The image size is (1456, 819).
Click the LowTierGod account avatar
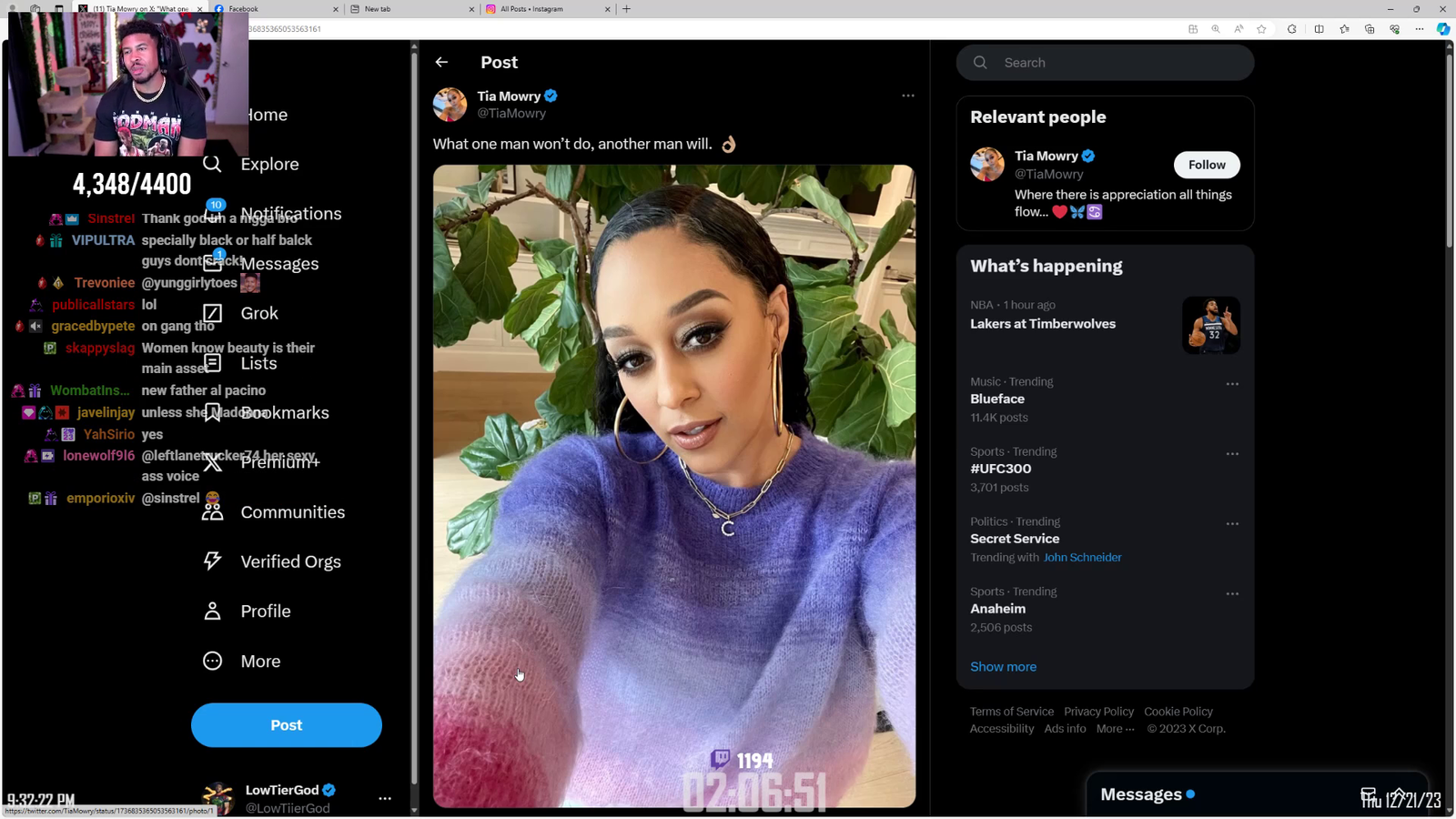218,798
